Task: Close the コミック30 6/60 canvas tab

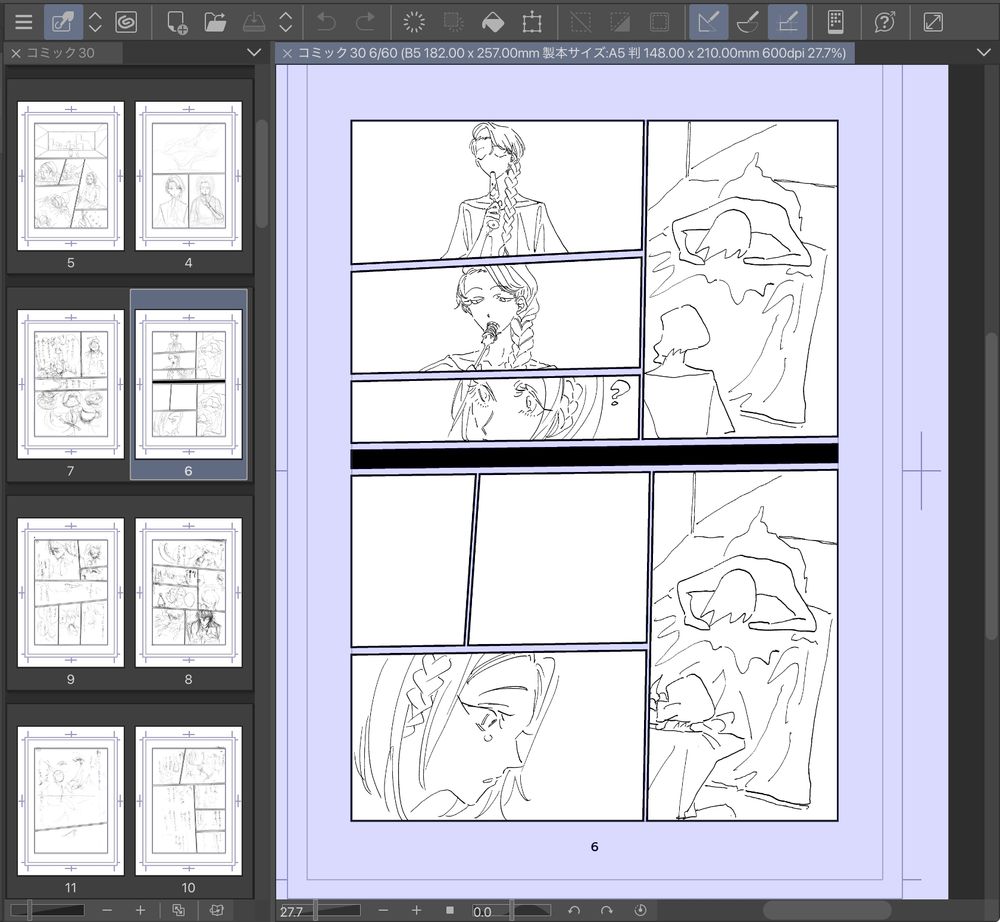Action: pos(287,54)
